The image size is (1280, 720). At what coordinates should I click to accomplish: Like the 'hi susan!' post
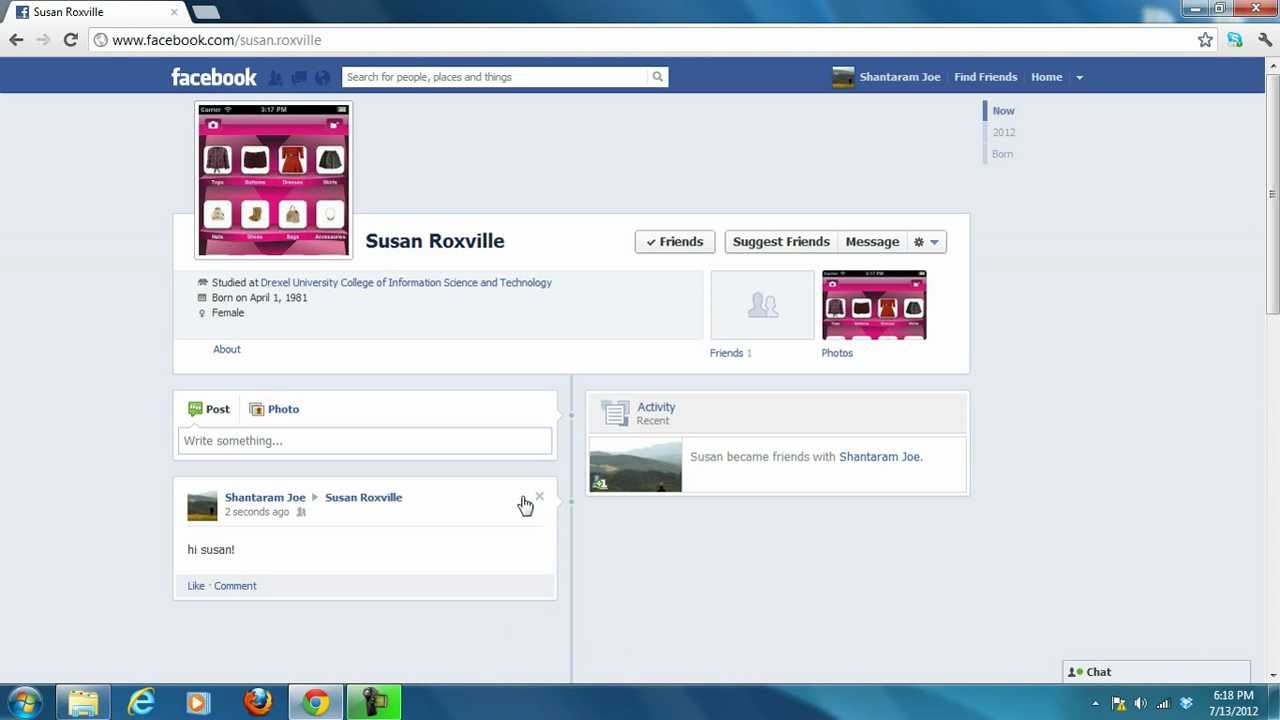pyautogui.click(x=195, y=586)
